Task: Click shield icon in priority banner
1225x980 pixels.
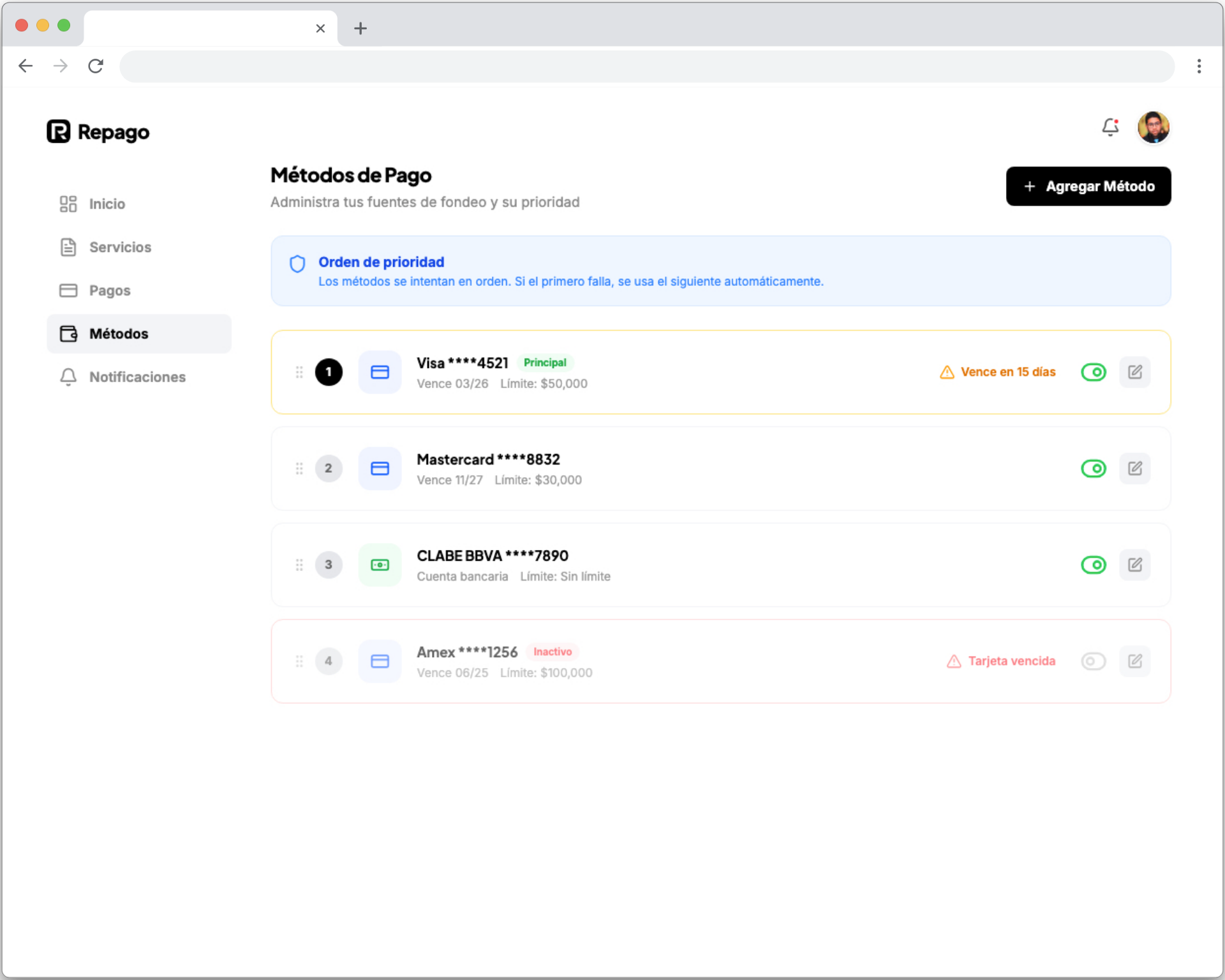Action: pos(297,264)
